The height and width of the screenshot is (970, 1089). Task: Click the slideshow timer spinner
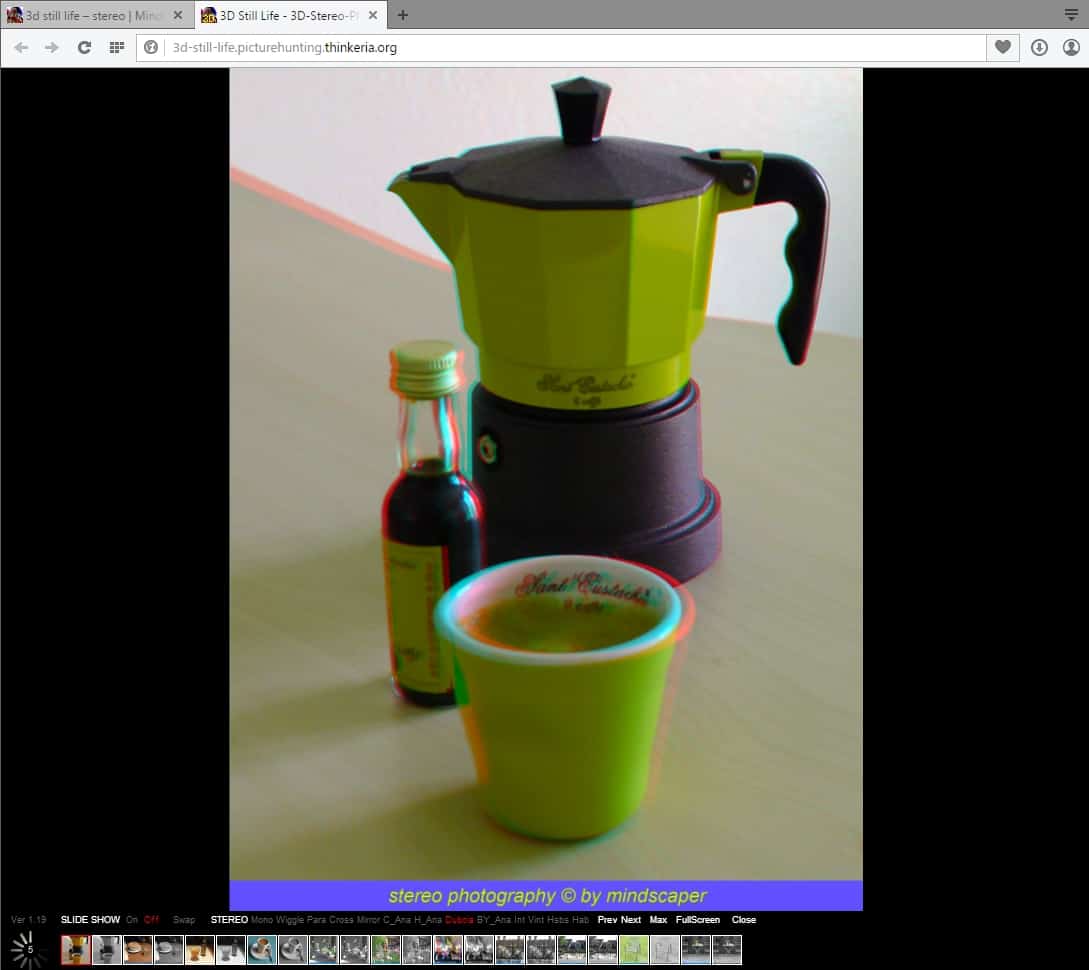pyautogui.click(x=29, y=949)
